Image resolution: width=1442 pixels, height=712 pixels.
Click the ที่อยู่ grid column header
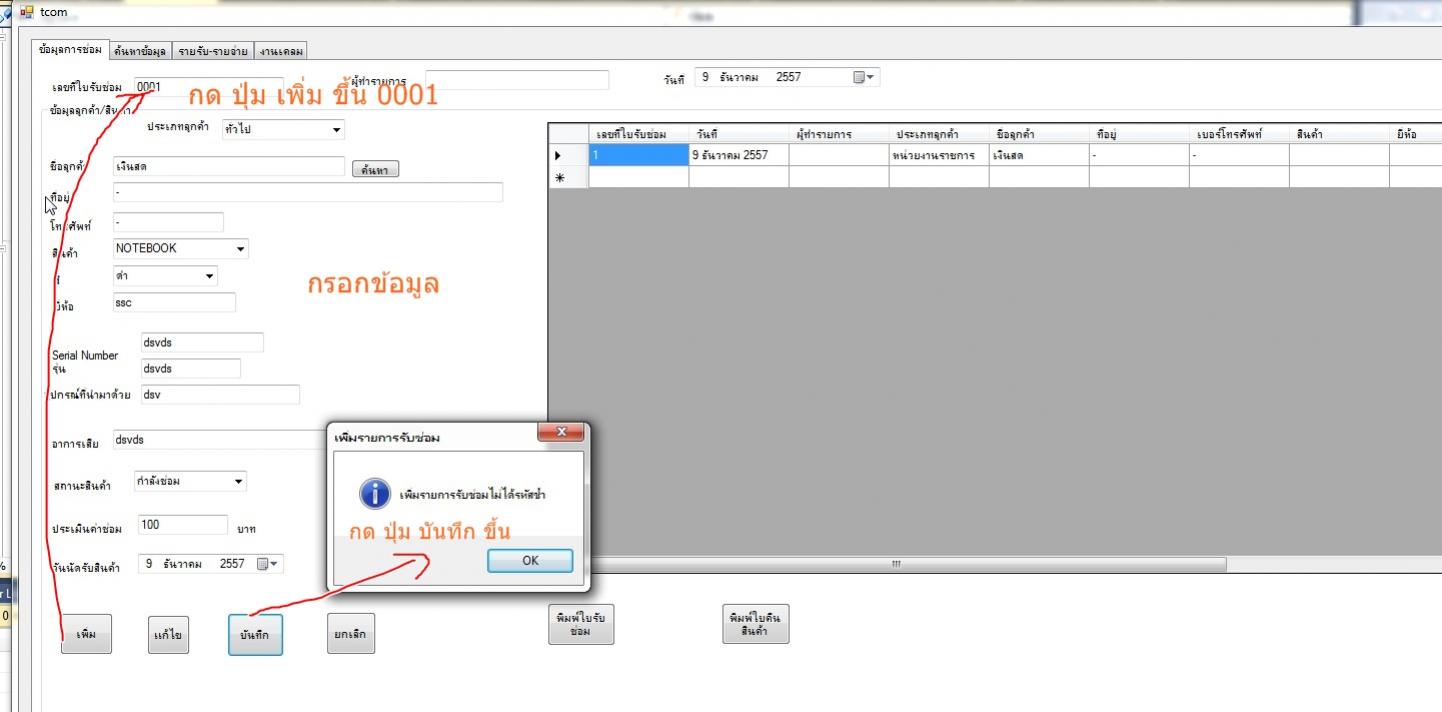pyautogui.click(x=1138, y=134)
